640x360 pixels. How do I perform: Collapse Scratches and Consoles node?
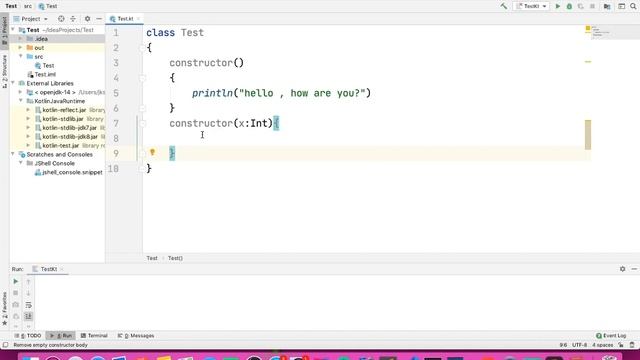pos(13,154)
